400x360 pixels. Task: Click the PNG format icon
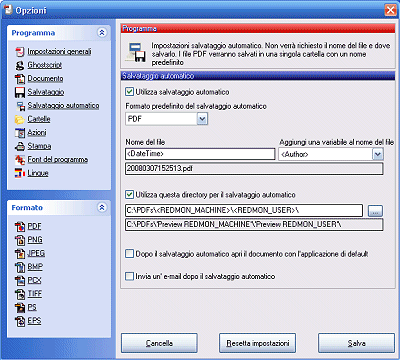tap(20, 240)
